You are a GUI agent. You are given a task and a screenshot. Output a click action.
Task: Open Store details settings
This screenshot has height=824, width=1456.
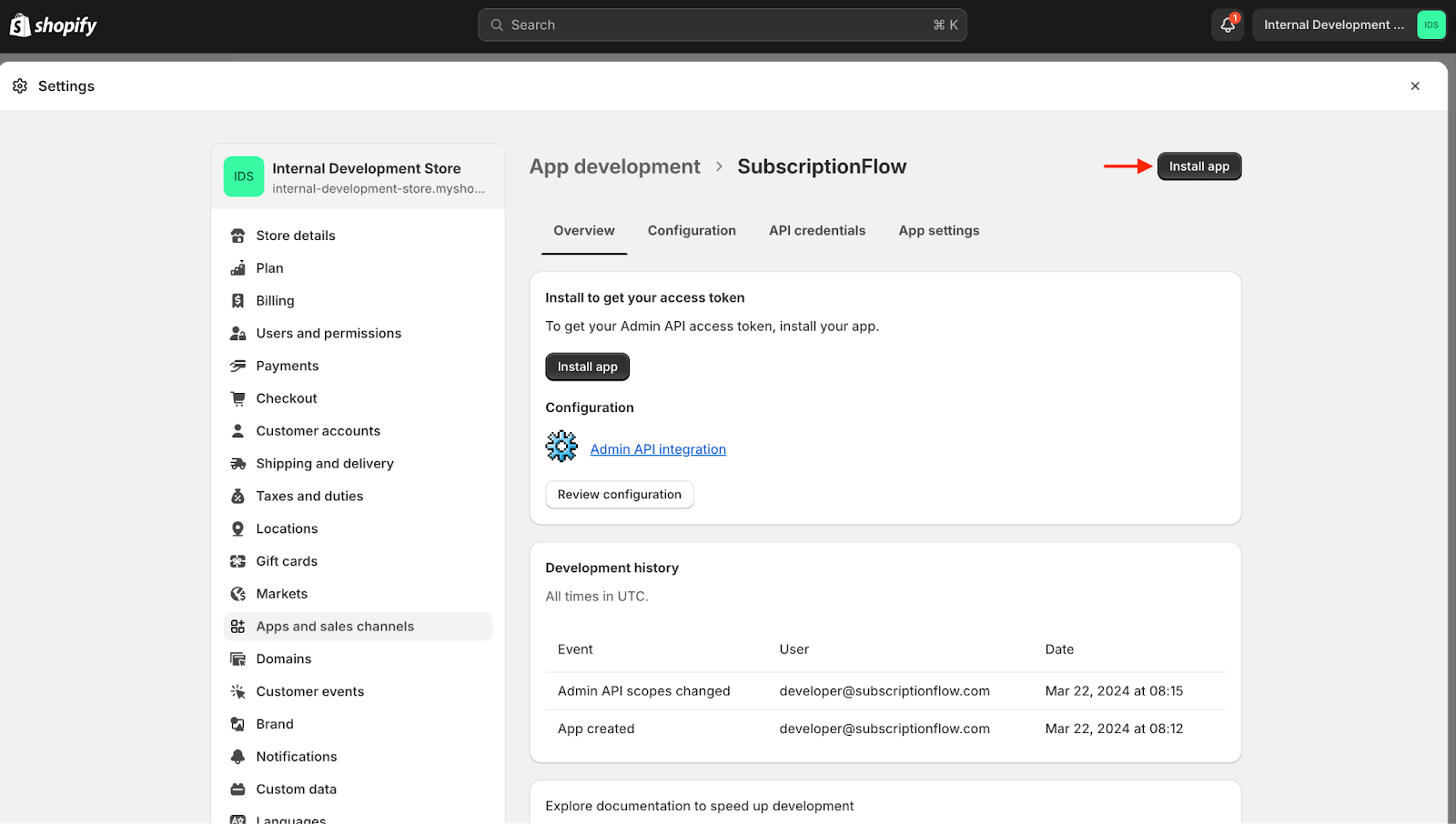[358, 236]
